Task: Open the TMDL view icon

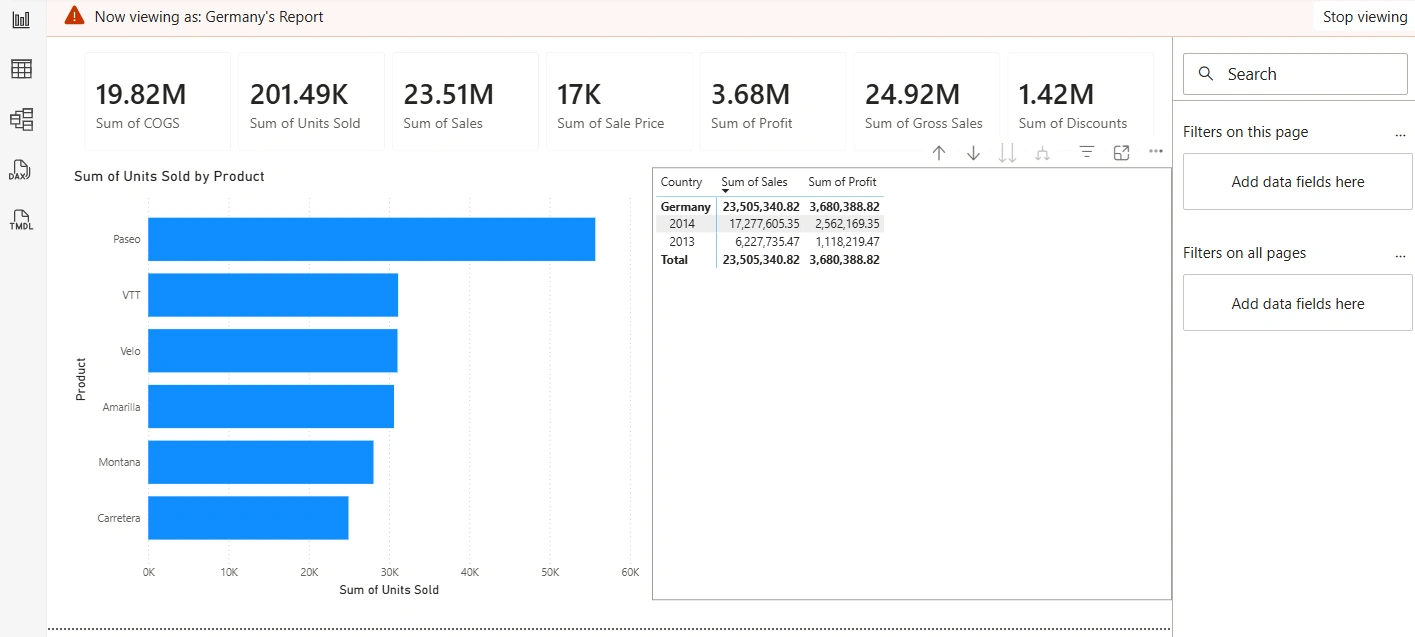Action: point(21,220)
